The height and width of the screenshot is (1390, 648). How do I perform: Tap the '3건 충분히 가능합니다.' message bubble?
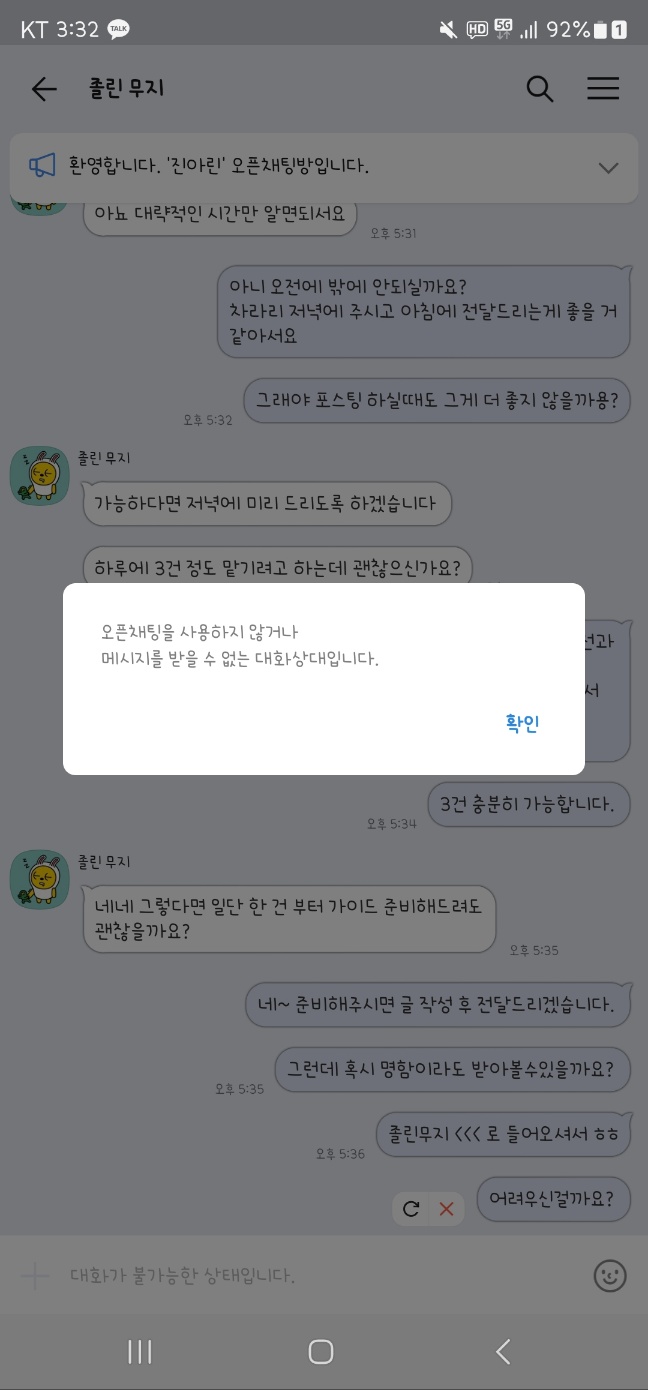click(529, 802)
